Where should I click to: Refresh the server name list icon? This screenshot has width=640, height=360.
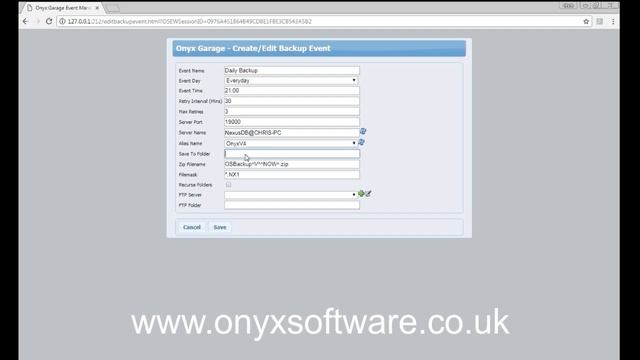click(x=363, y=131)
